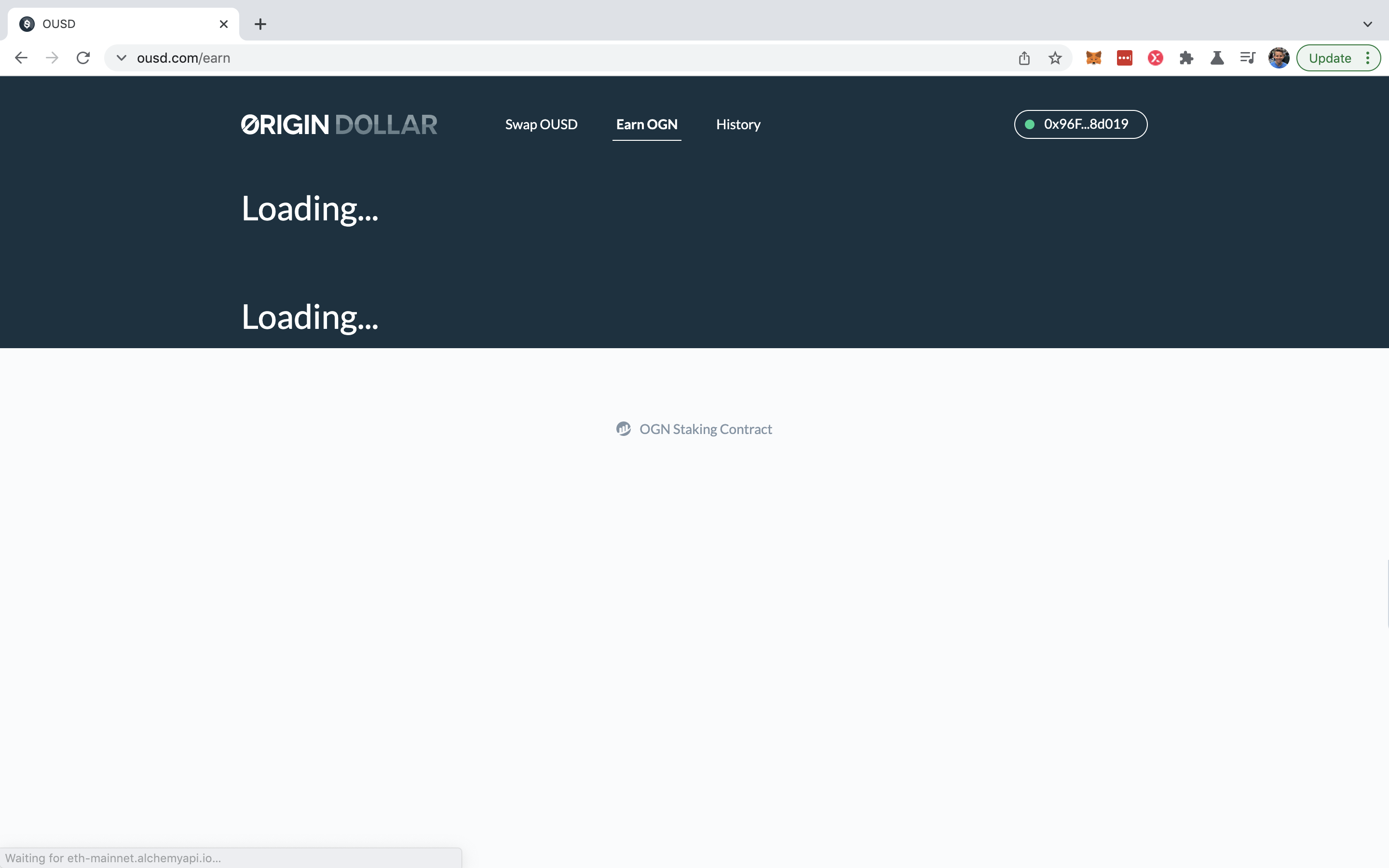Image resolution: width=1389 pixels, height=868 pixels.
Task: Open the three-dot menu beside Update
Action: 1368,57
